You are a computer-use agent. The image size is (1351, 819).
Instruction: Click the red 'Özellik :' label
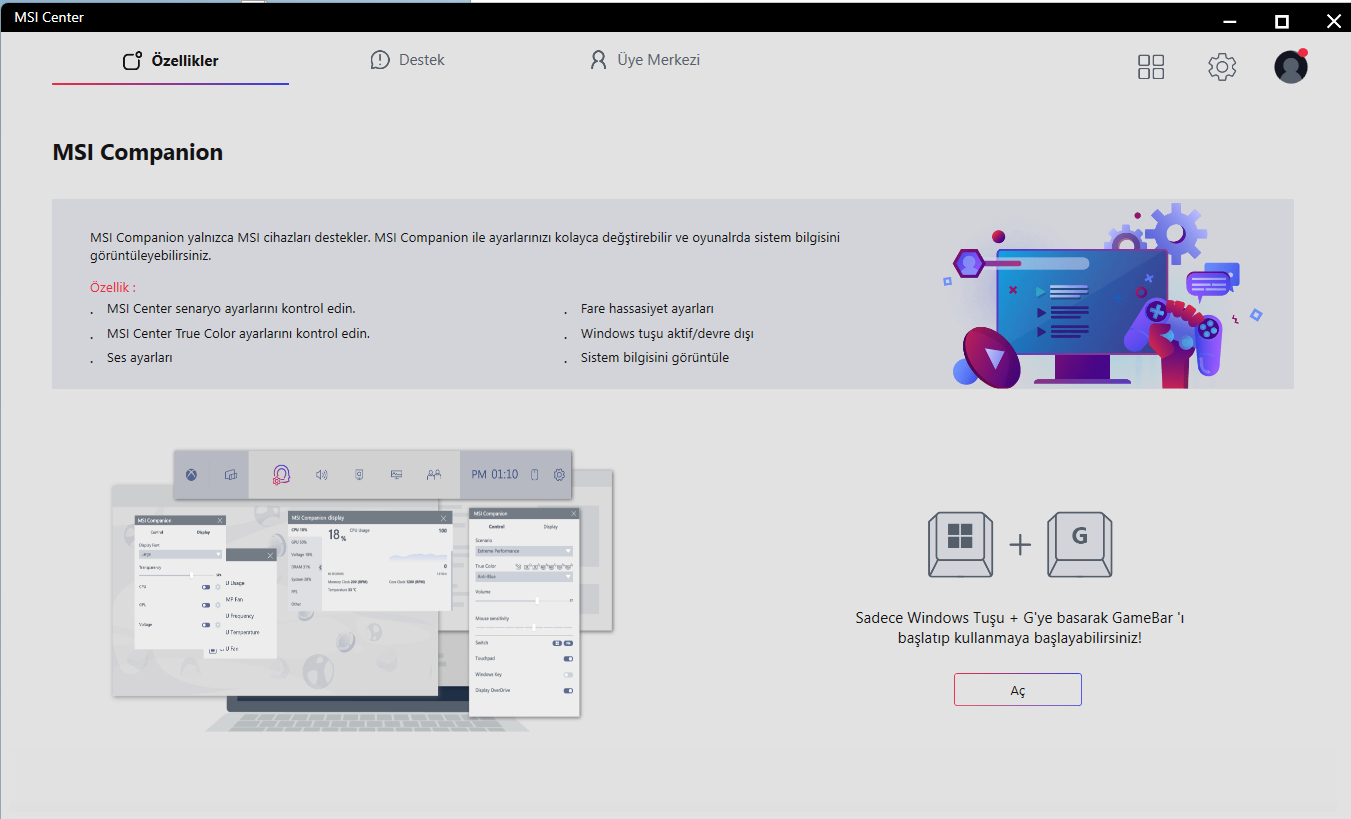click(x=113, y=287)
